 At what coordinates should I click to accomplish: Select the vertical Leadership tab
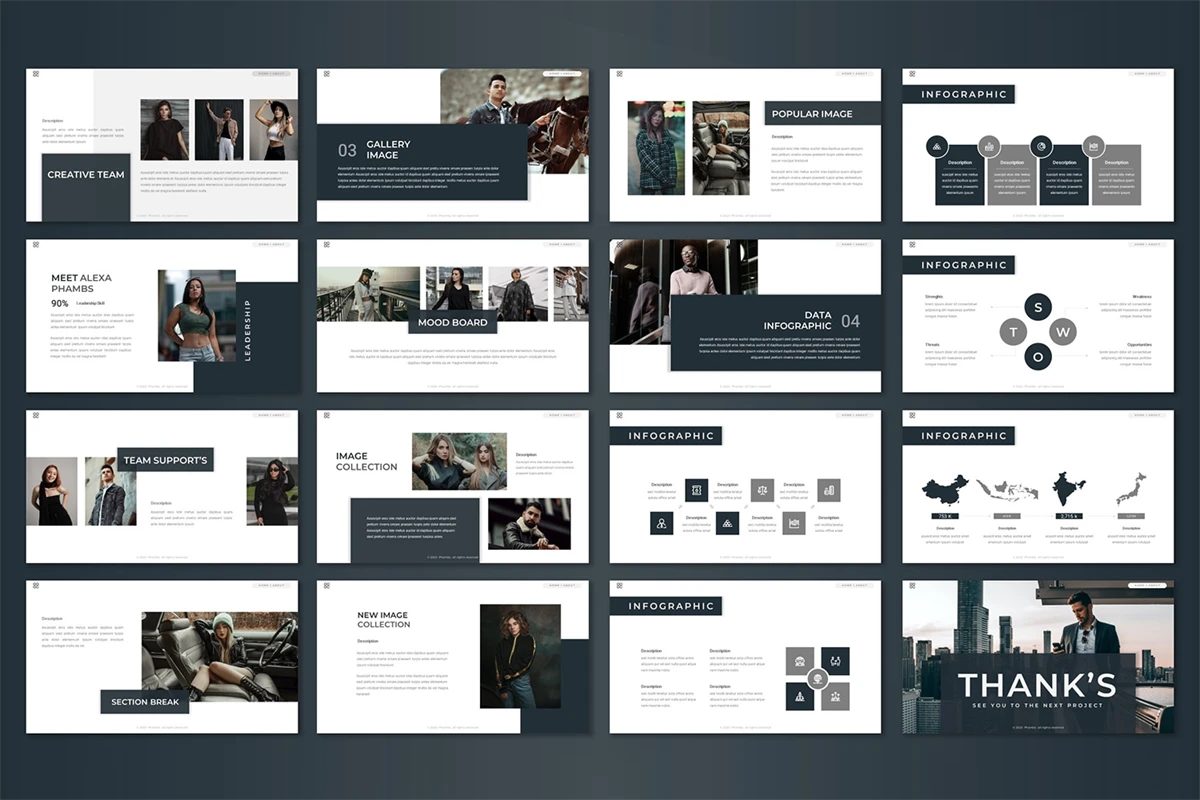pos(248,330)
